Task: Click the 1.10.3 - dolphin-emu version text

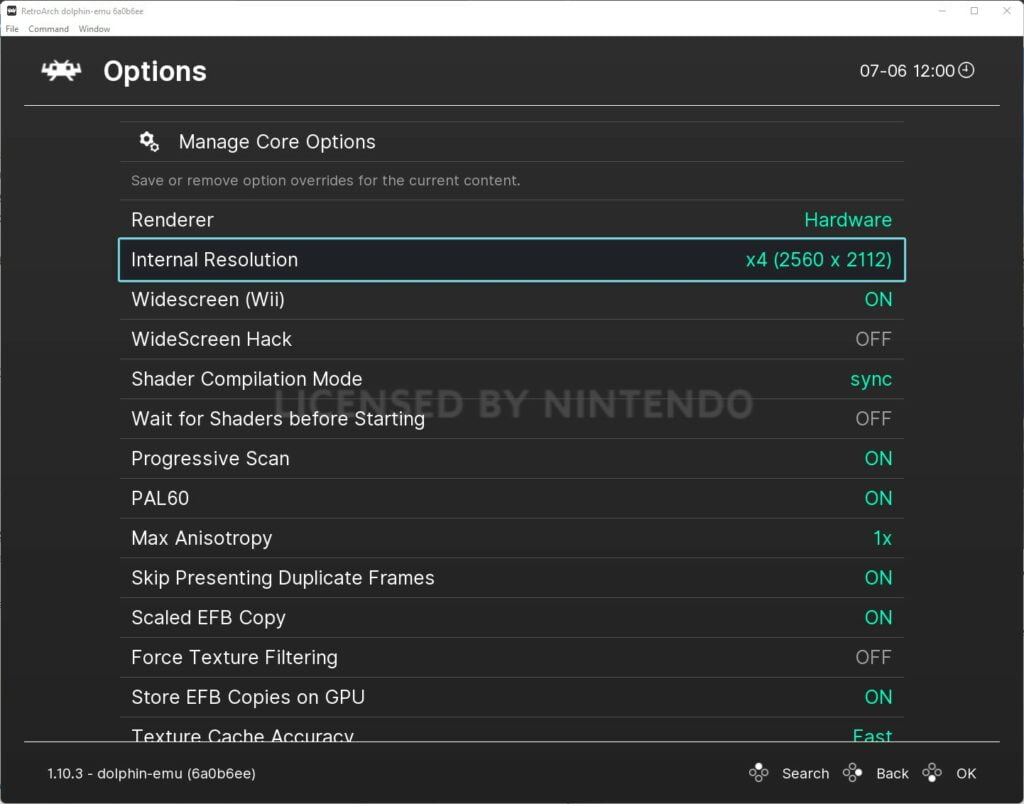Action: coord(152,773)
